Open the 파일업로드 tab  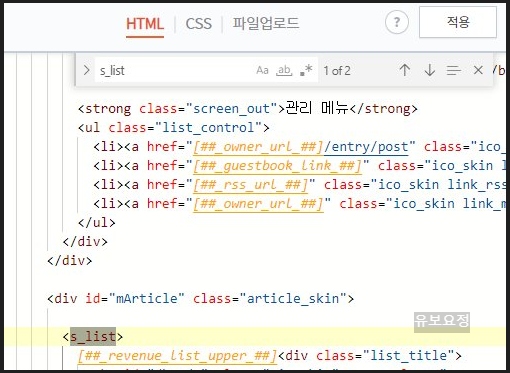[x=266, y=23]
